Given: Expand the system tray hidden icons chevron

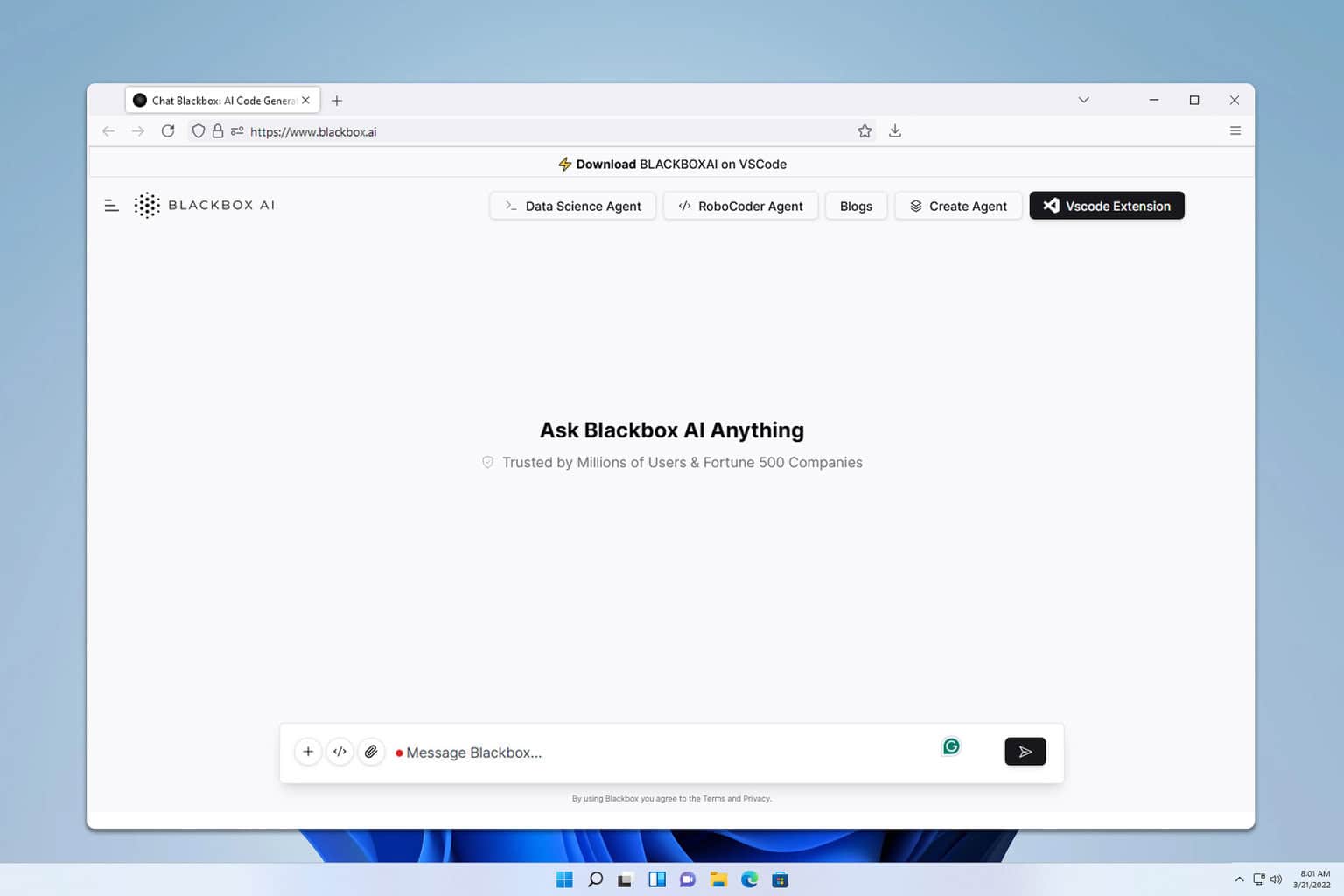Looking at the screenshot, I should (1239, 879).
